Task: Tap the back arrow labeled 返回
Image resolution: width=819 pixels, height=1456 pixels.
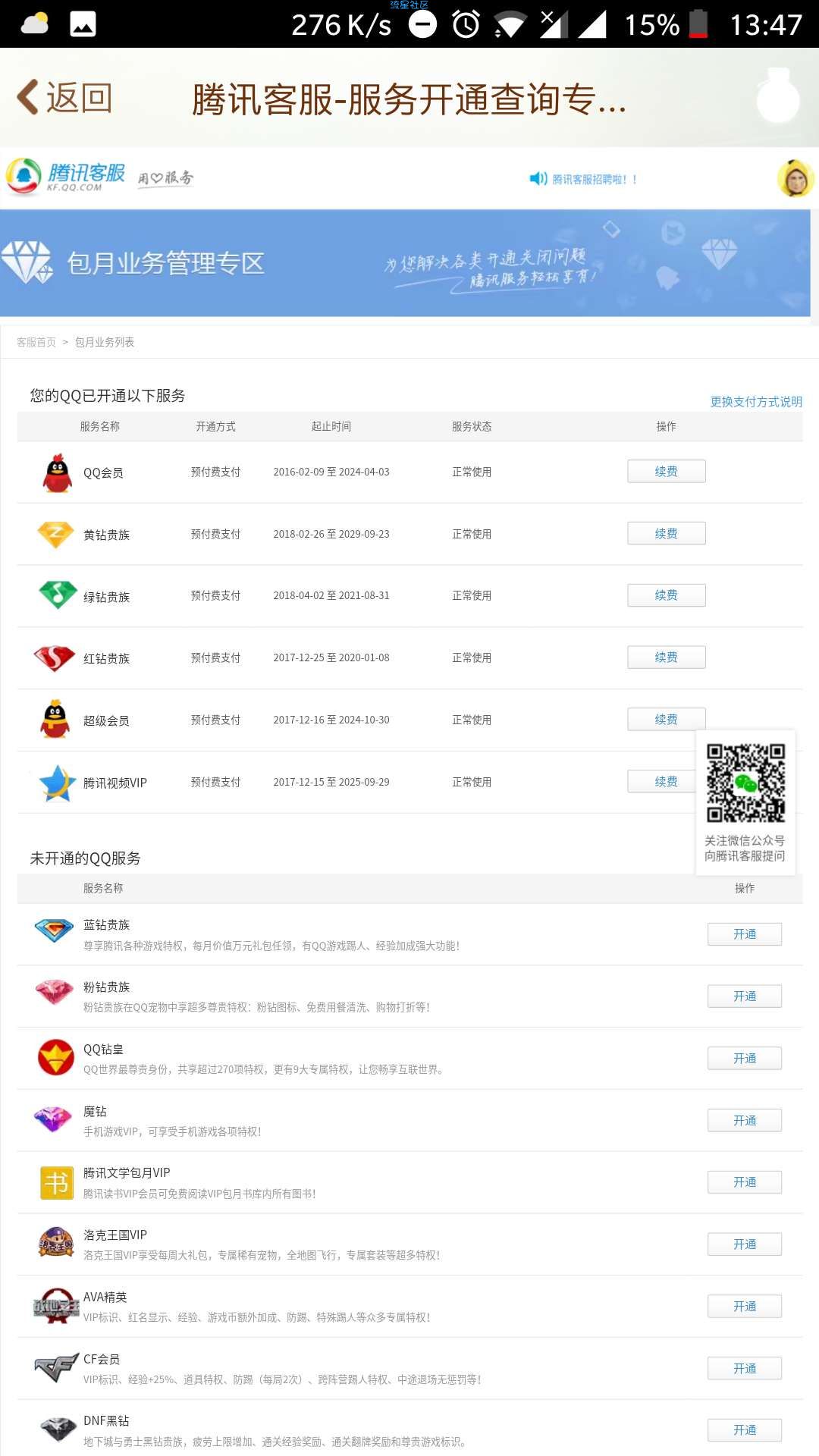Action: point(65,98)
